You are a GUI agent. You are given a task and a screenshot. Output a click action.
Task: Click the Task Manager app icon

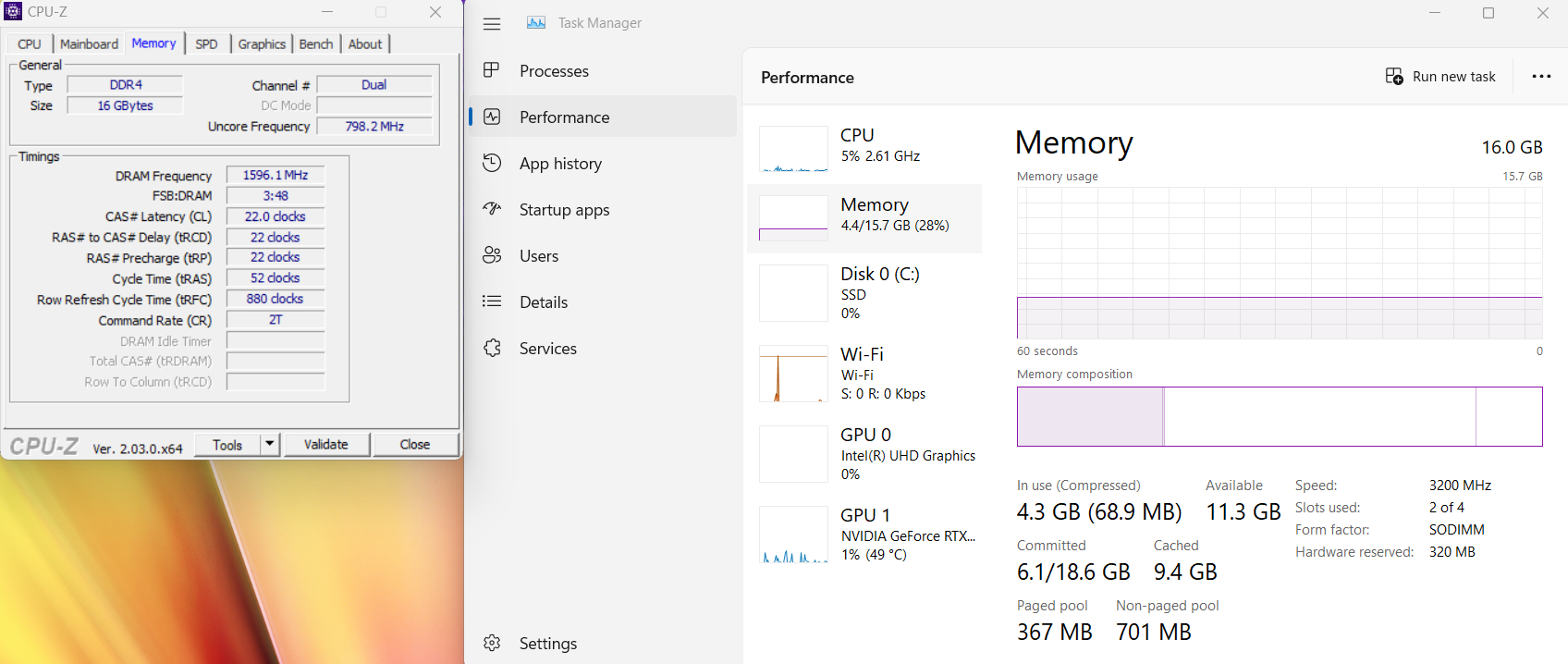tap(536, 23)
